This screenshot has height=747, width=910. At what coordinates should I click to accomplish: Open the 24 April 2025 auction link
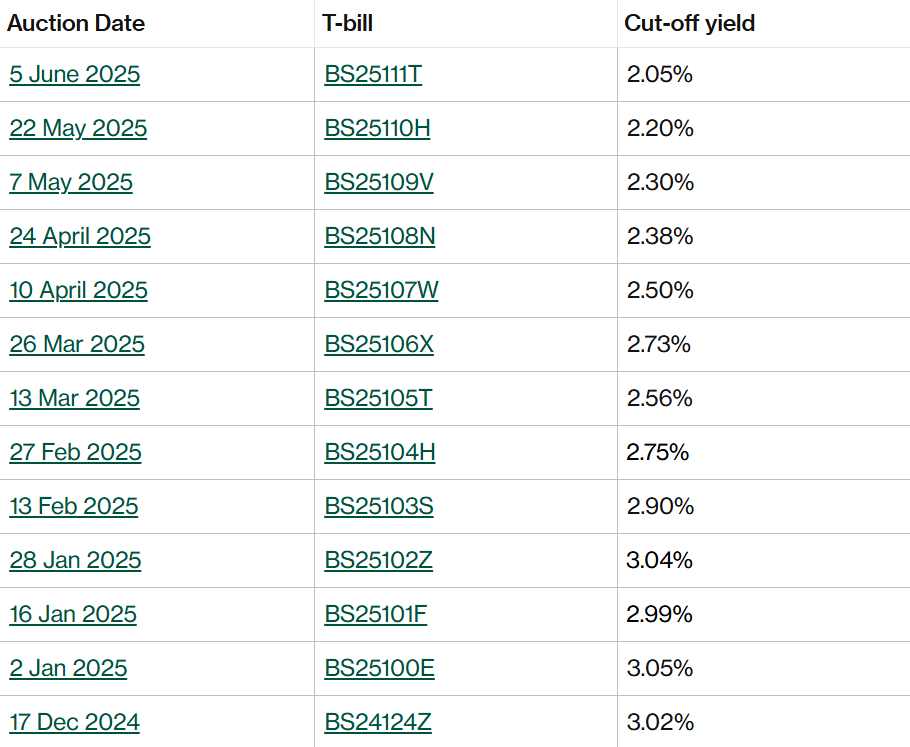pos(80,236)
